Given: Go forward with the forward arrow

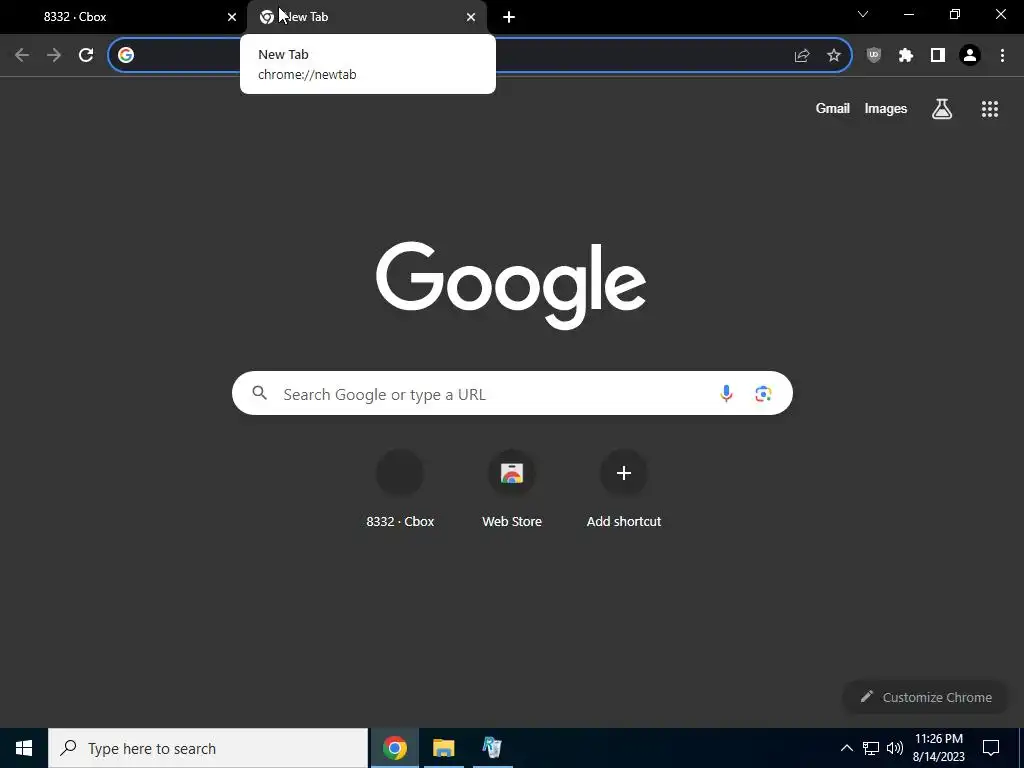Looking at the screenshot, I should click(54, 55).
